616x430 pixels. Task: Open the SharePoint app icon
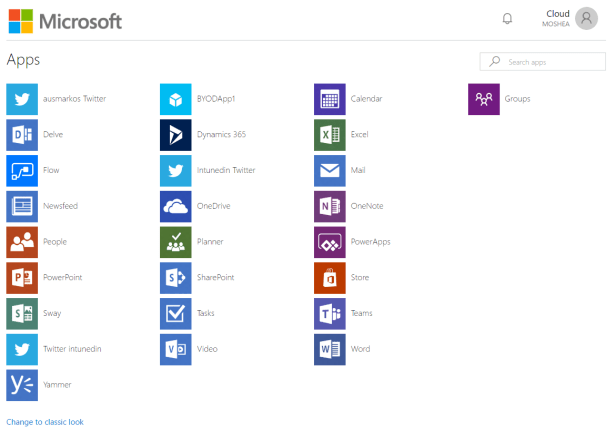coord(176,277)
